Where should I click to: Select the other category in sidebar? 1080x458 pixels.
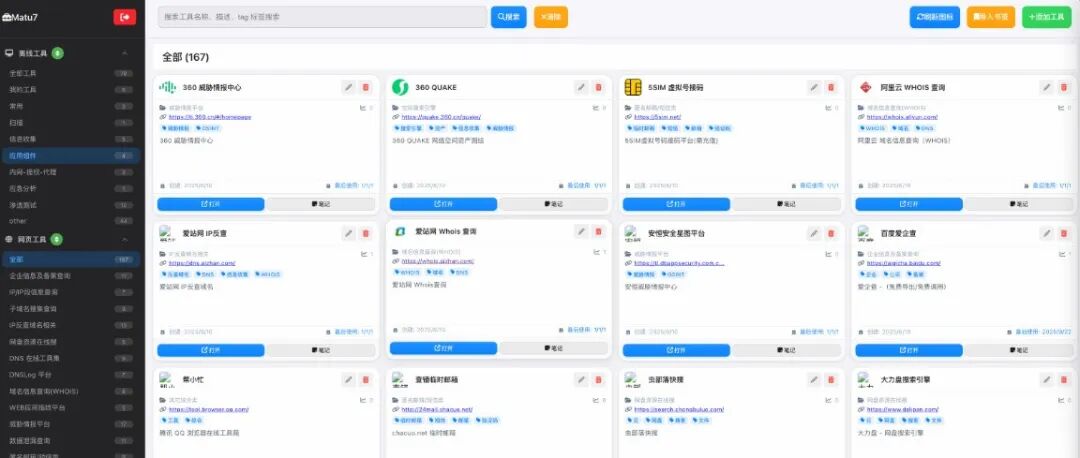point(71,221)
